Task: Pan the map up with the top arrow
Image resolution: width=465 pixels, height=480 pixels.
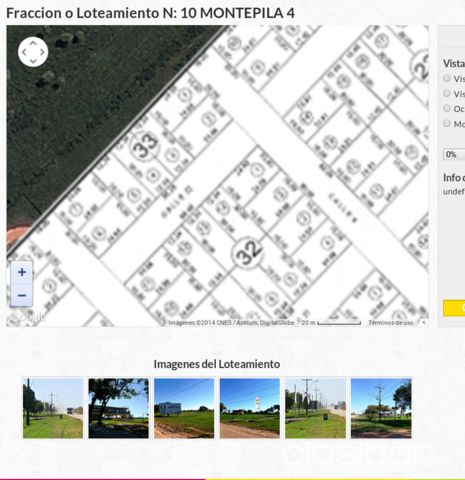Action: [33, 43]
